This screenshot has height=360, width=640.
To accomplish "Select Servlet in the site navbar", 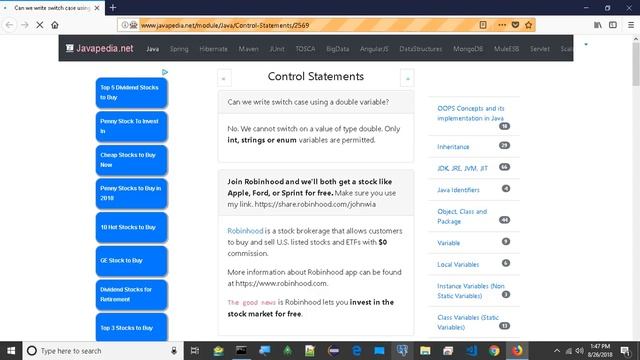I will point(540,49).
